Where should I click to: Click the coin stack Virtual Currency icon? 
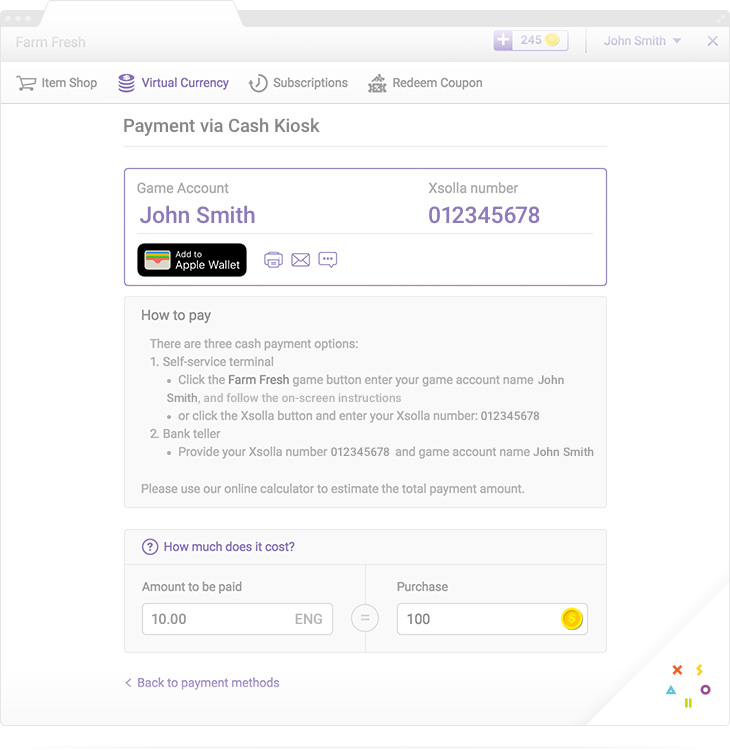(126, 83)
